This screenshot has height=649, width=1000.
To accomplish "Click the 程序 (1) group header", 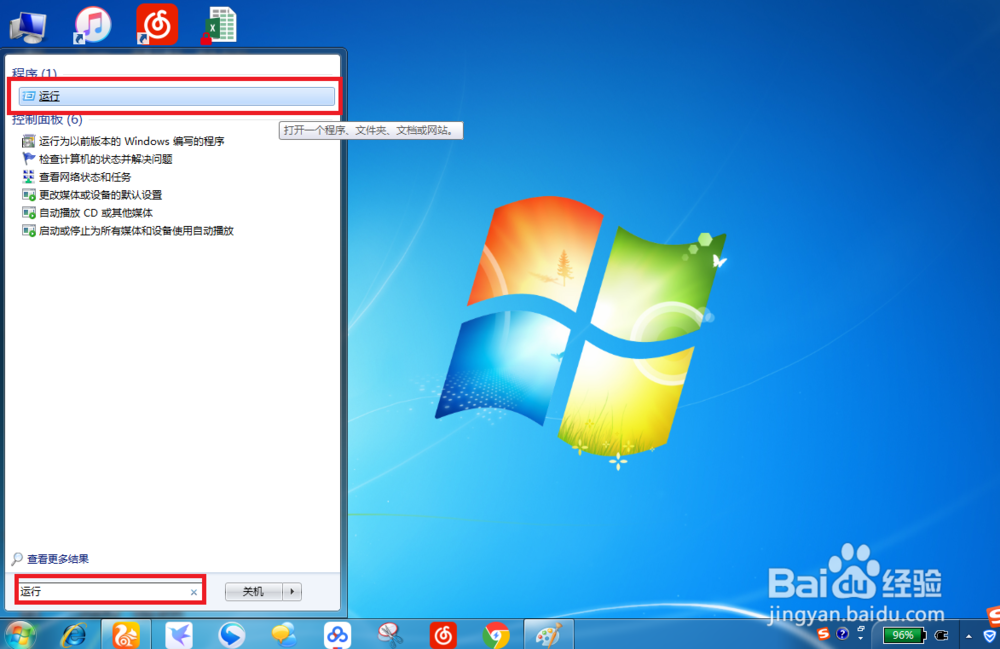I will [34, 73].
